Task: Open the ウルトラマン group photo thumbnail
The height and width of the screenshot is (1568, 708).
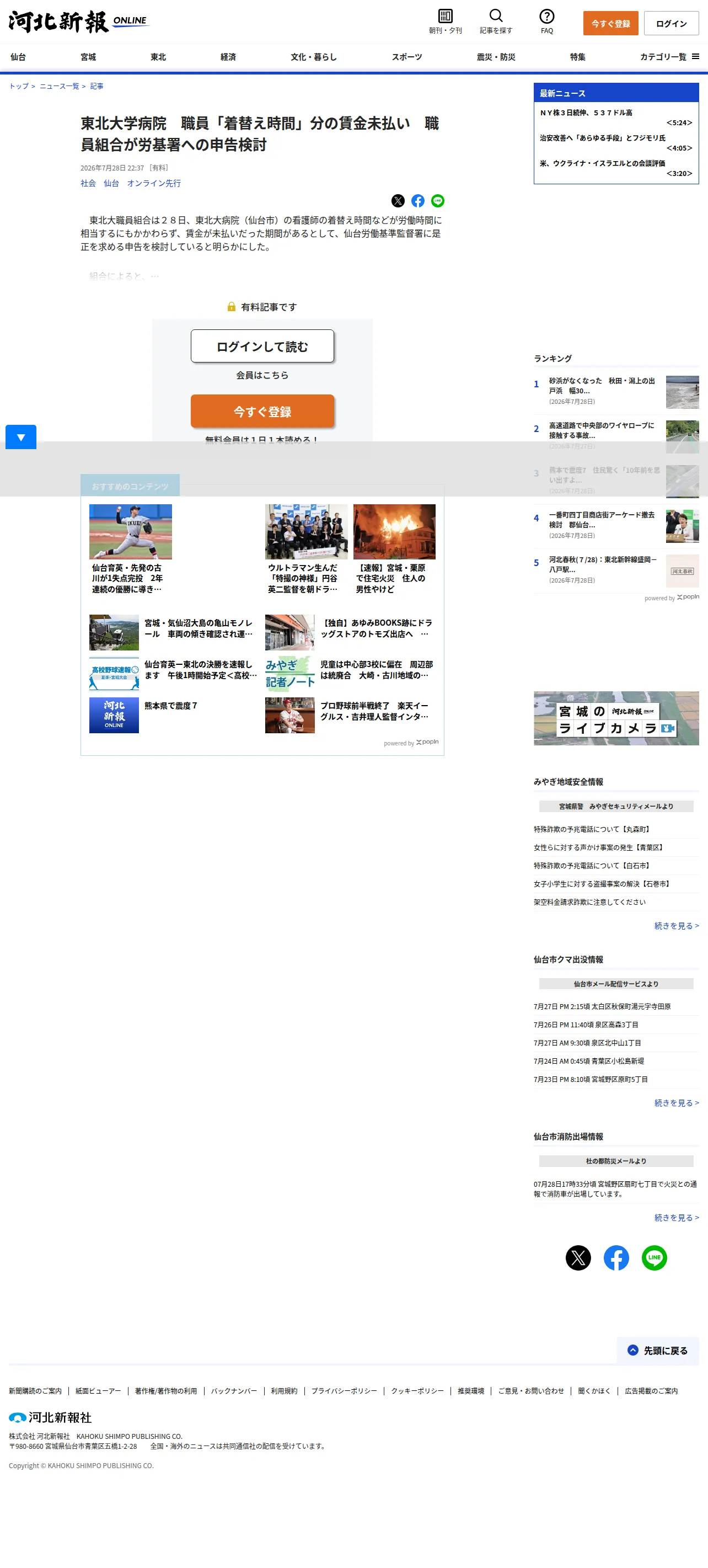Action: click(x=307, y=531)
